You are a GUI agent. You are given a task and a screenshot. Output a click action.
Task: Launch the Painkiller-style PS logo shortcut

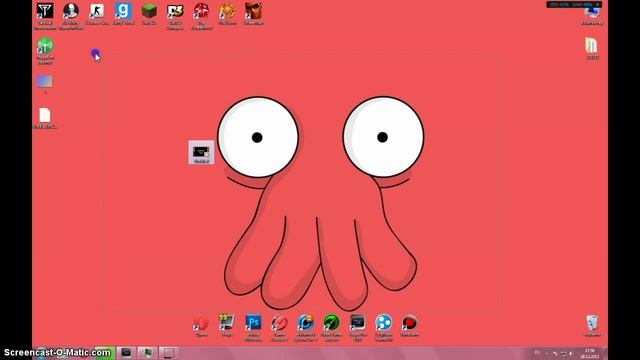click(175, 16)
